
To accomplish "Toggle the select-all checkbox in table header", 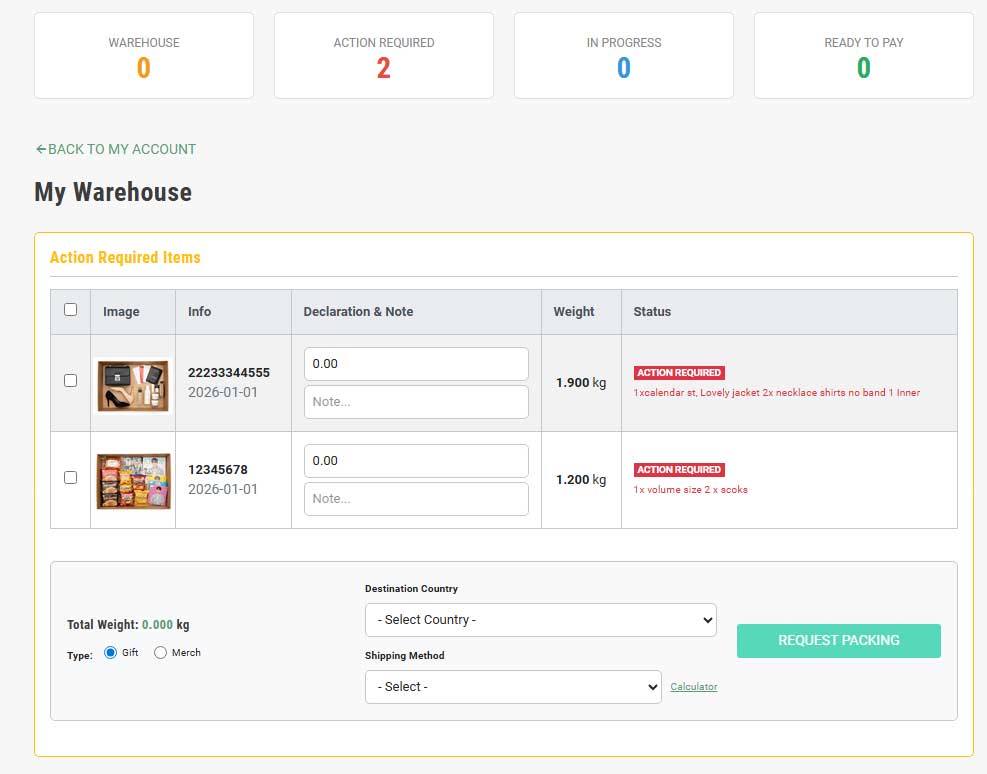I will (70, 310).
